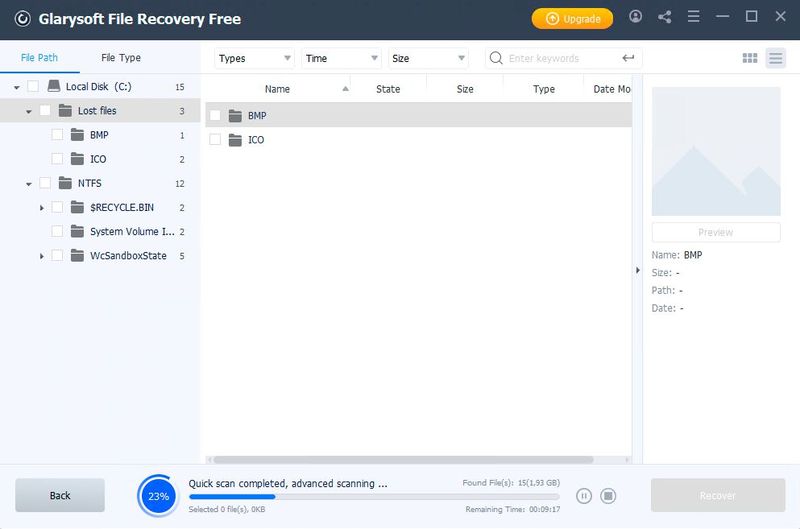Check the ICO checkbox in tree
800x529 pixels.
pyautogui.click(x=57, y=159)
